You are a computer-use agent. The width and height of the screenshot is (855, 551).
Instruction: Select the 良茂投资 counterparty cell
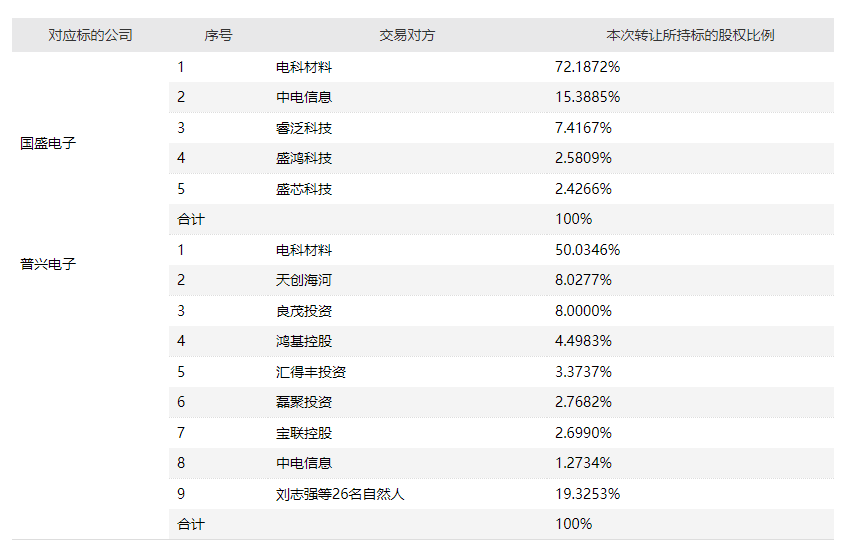(304, 311)
